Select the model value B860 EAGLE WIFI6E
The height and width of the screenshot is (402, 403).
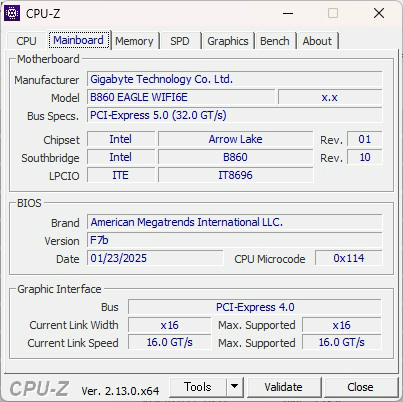coord(181,97)
